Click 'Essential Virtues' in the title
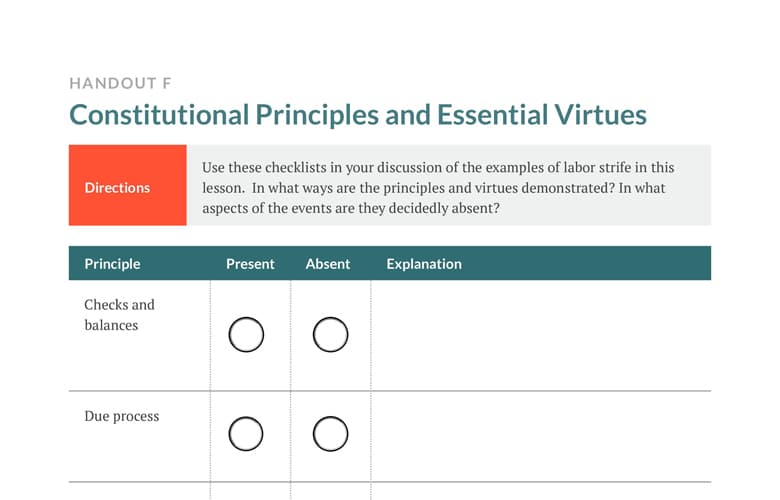This screenshot has height=500, width=780. (x=542, y=114)
